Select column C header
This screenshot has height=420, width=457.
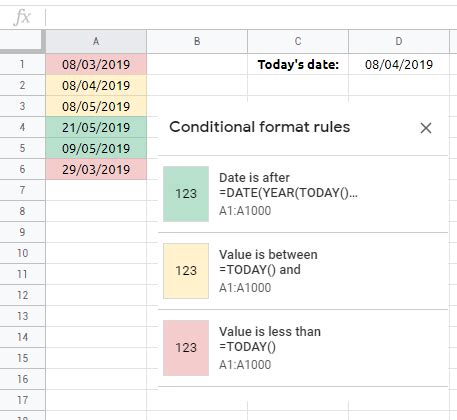[298, 41]
